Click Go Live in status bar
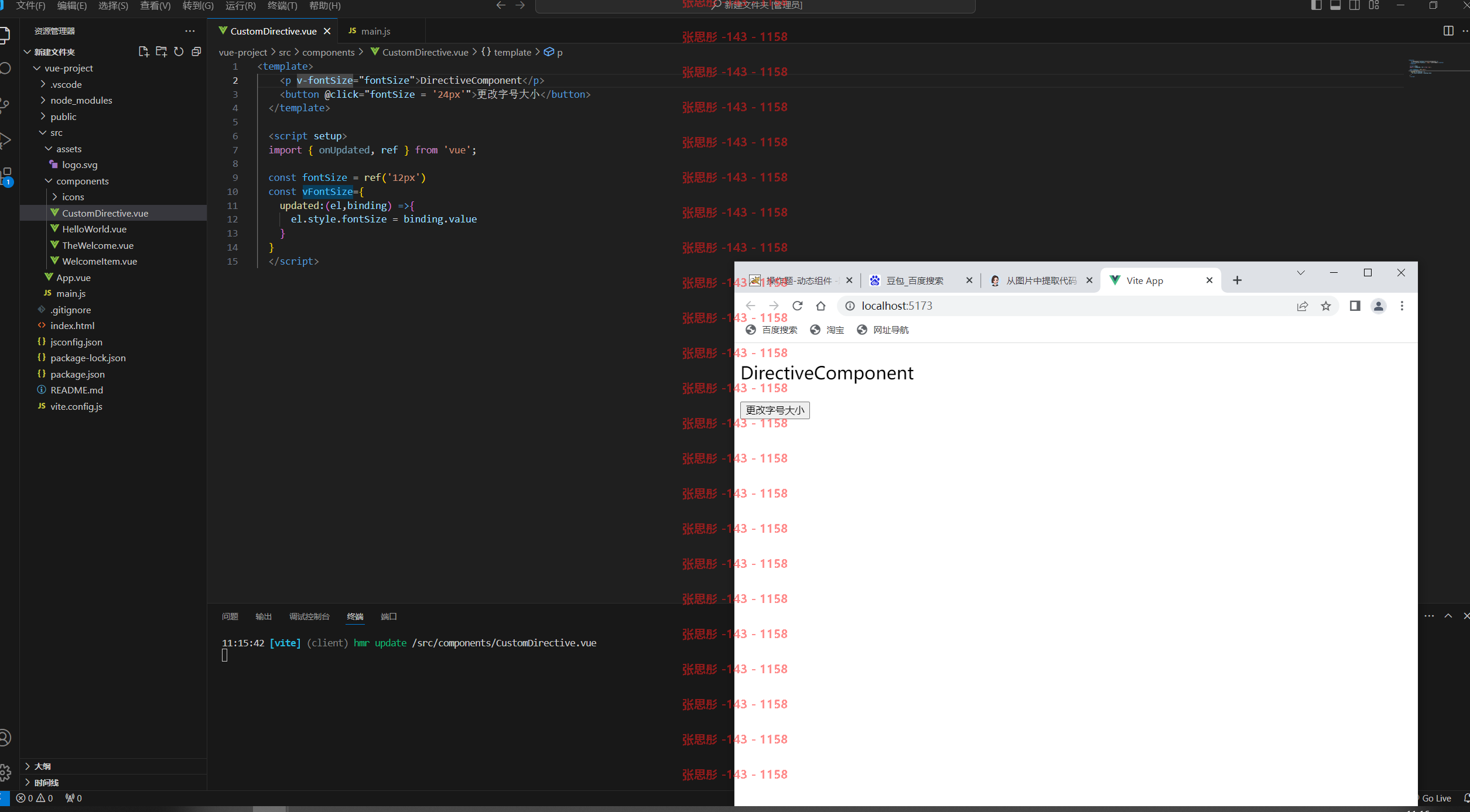This screenshot has width=1470, height=812. (1436, 798)
